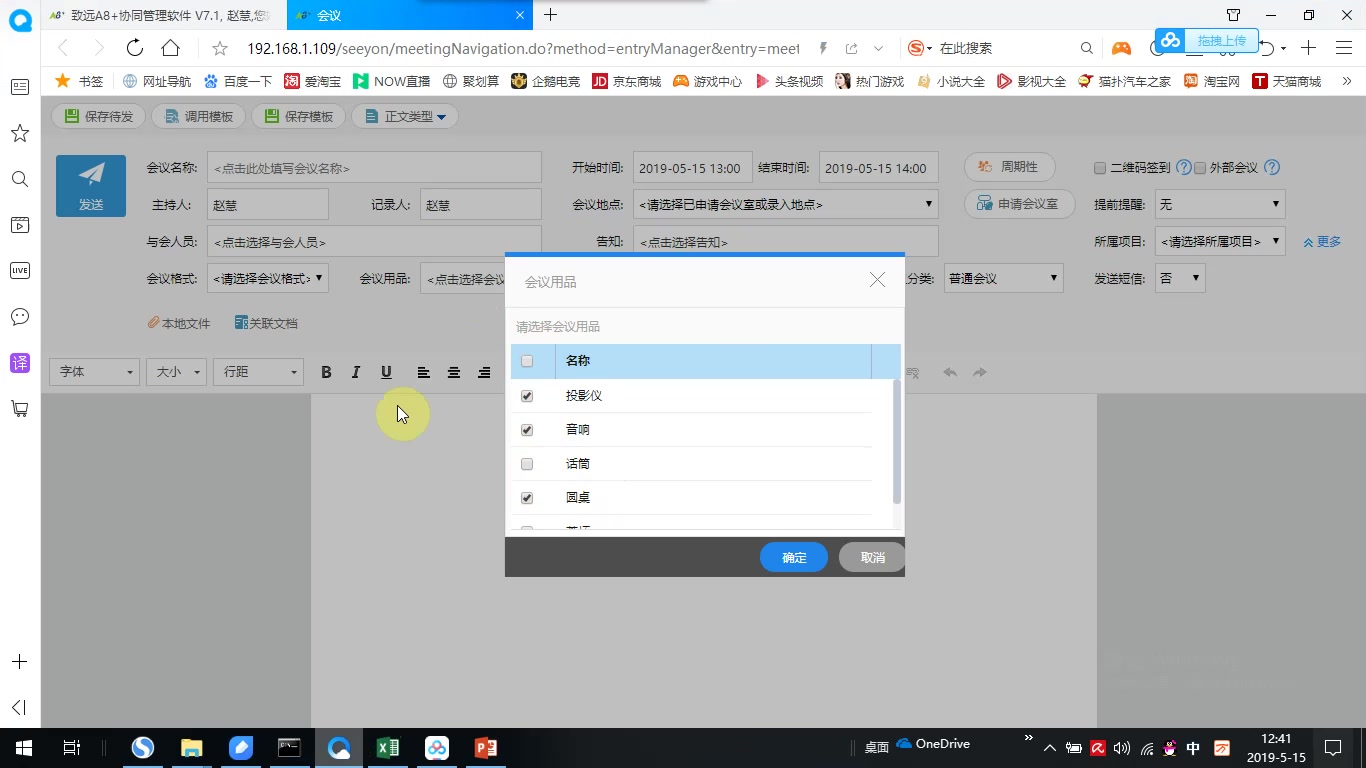Click 调用模板 button

coord(198,116)
